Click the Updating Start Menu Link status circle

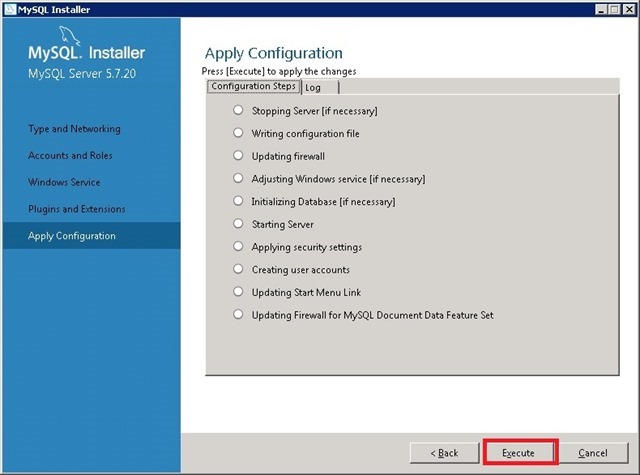238,292
